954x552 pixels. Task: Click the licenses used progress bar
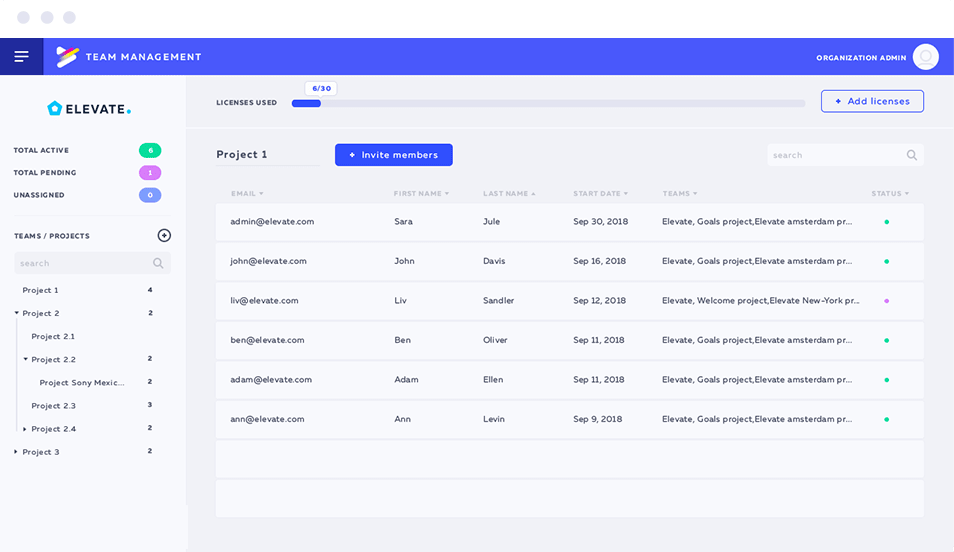548,103
